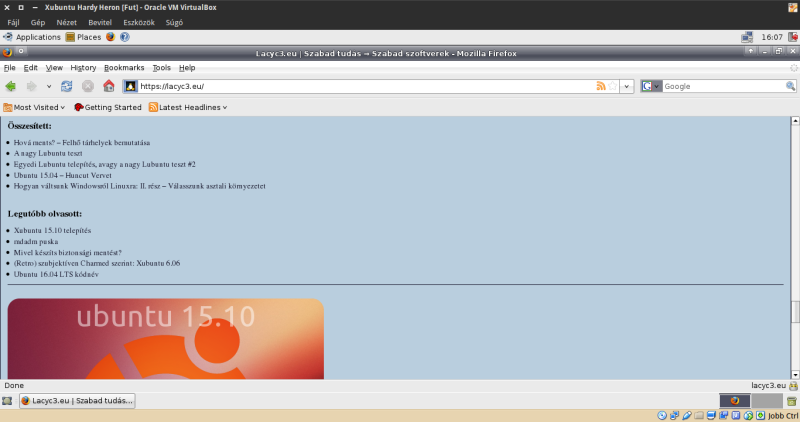The height and width of the screenshot is (422, 800).
Task: Reload the current page
Action: point(66,86)
